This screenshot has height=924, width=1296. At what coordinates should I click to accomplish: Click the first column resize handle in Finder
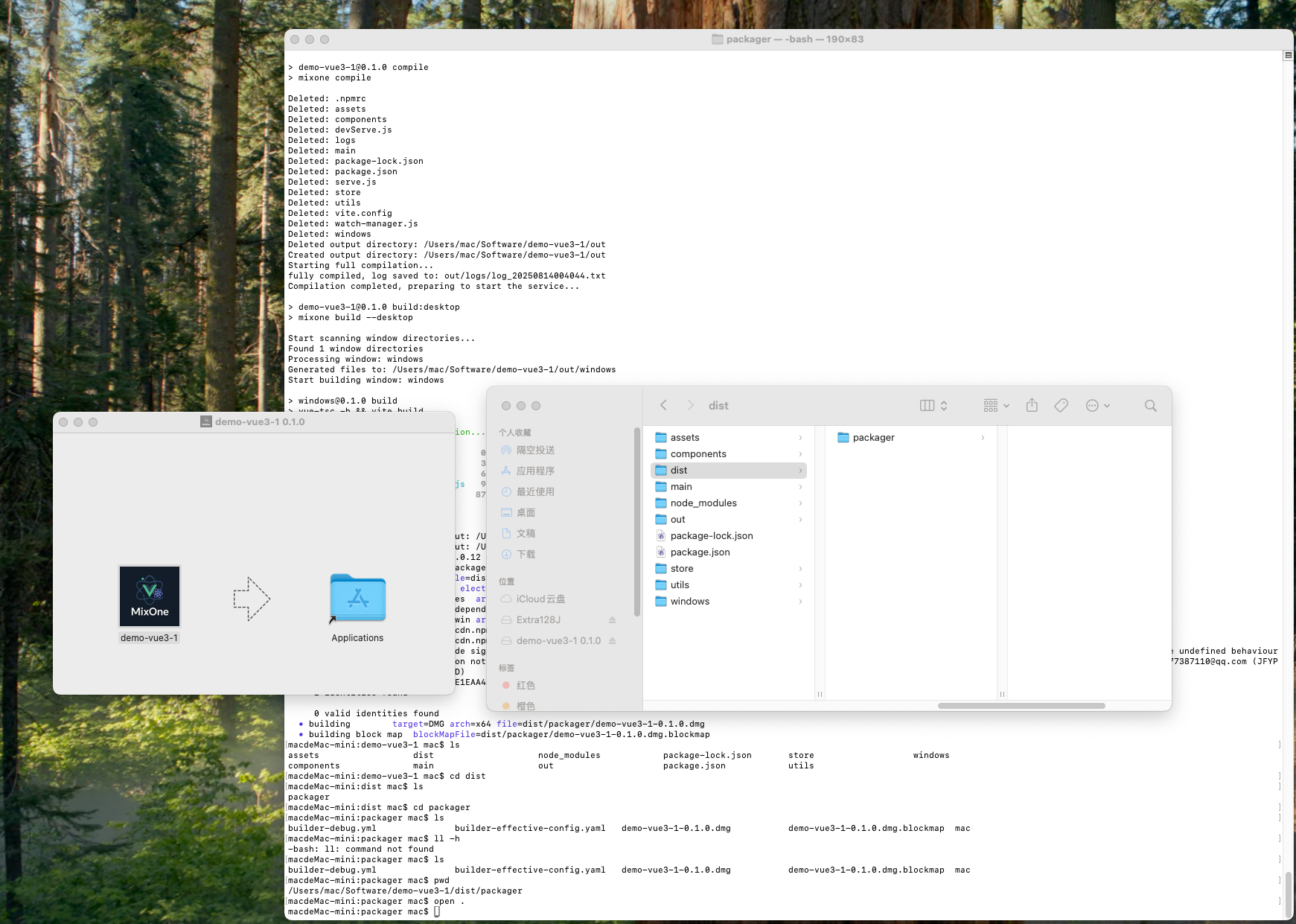click(820, 694)
